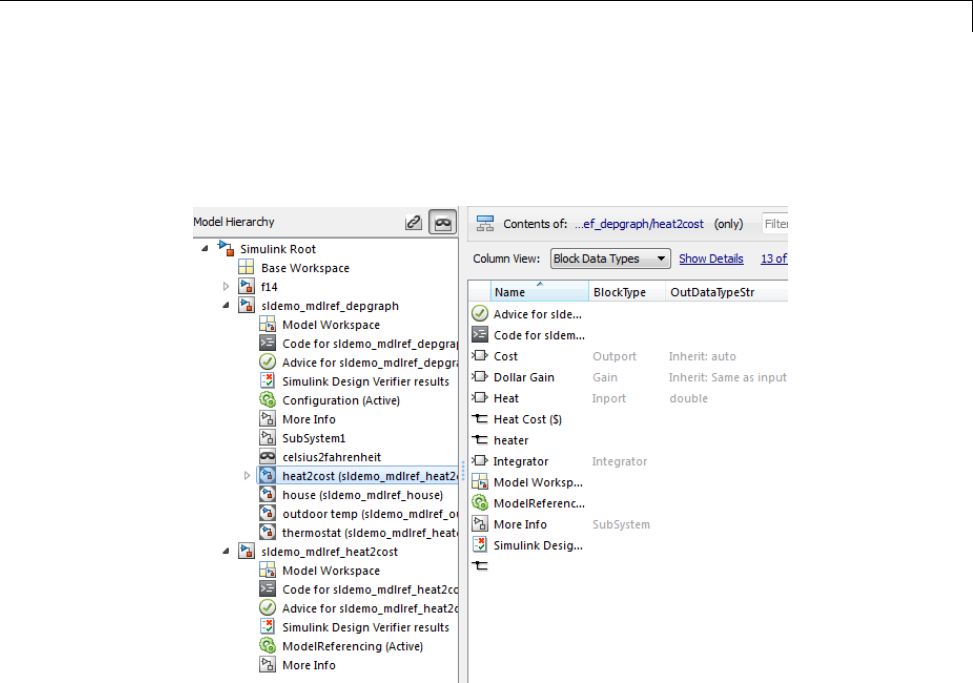Click the ModelReferencing (Active) gear icon

point(267,646)
